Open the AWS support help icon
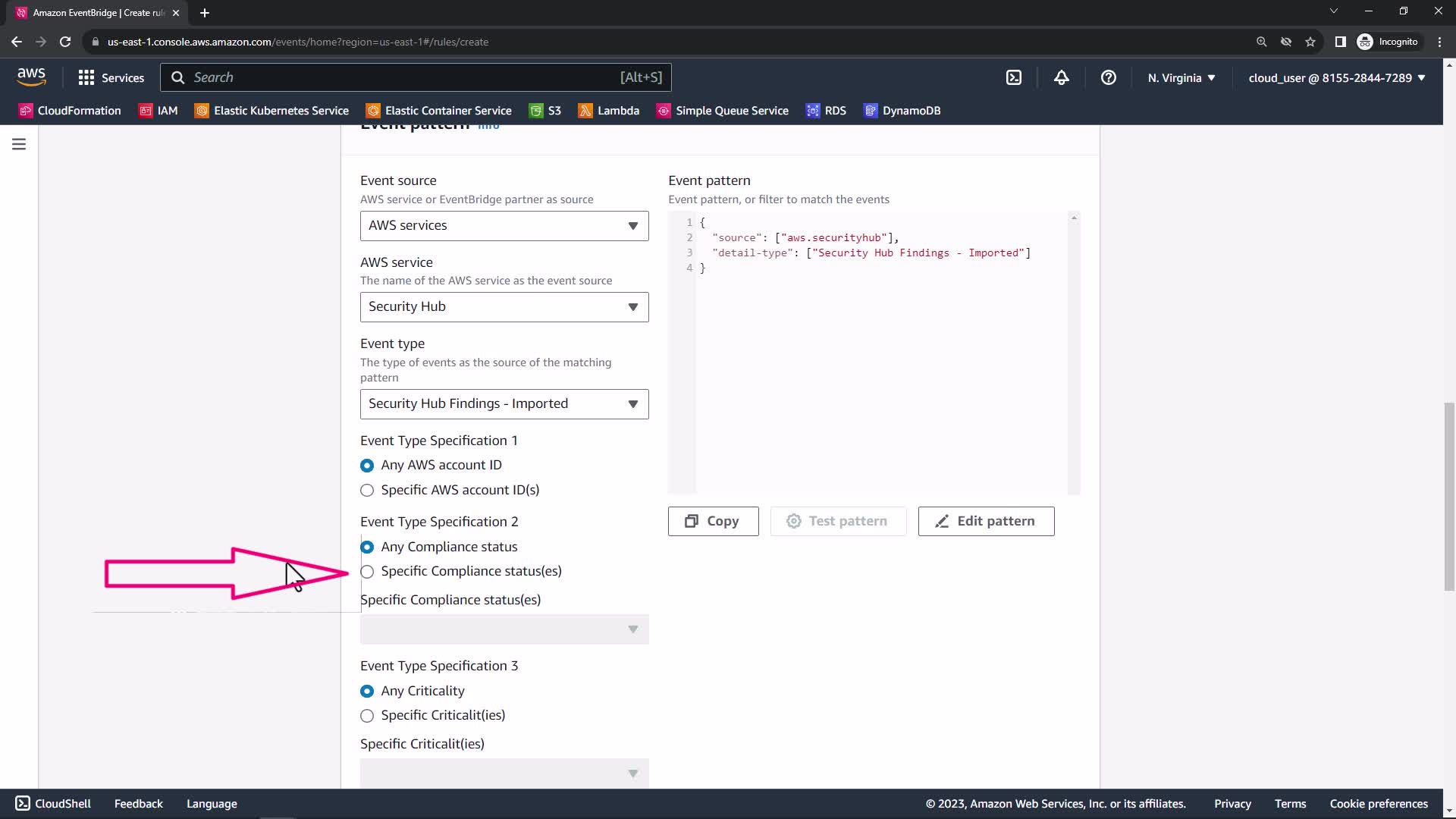The height and width of the screenshot is (819, 1456). point(1108,77)
